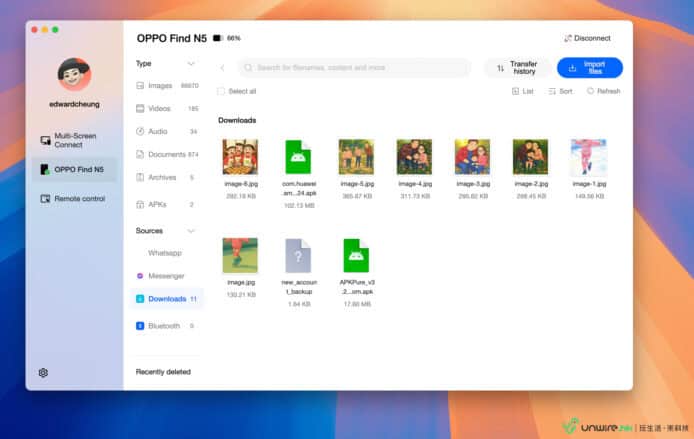Tick the Select all checkbox
The width and height of the screenshot is (694, 439).
[221, 91]
